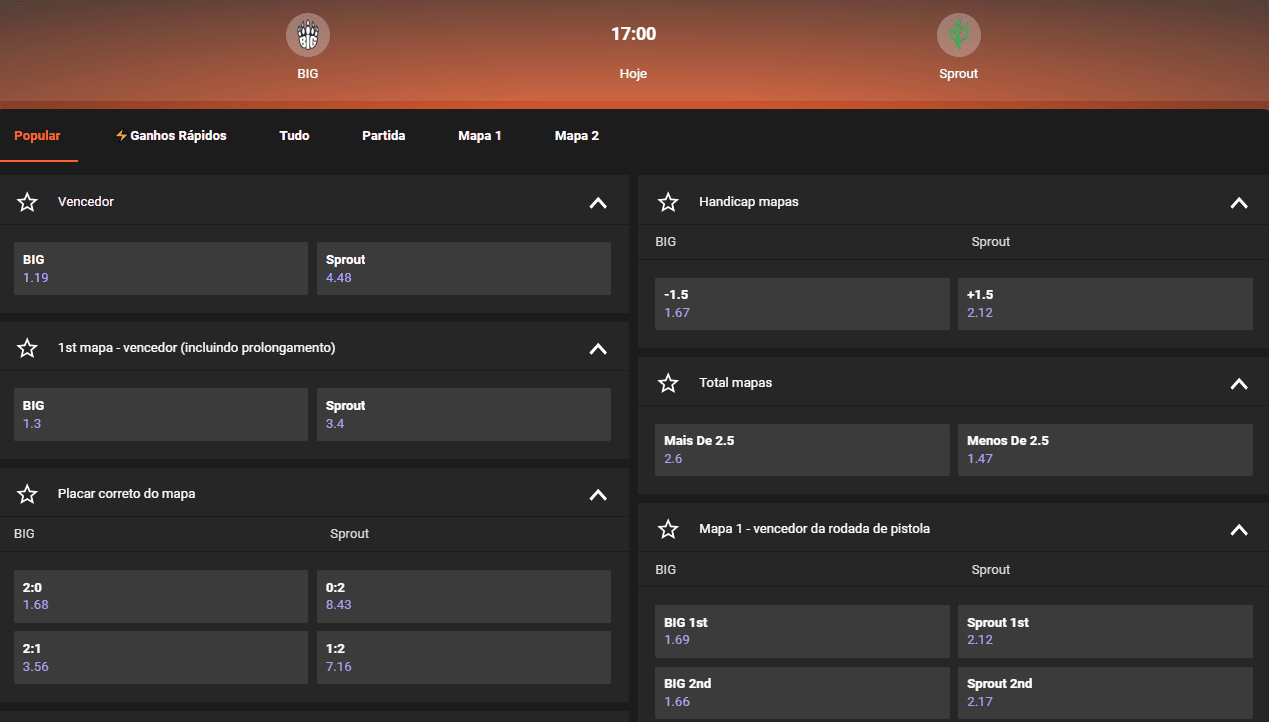This screenshot has height=722, width=1269.
Task: Select correct score 0:2 at 8.43
Action: [x=464, y=596]
